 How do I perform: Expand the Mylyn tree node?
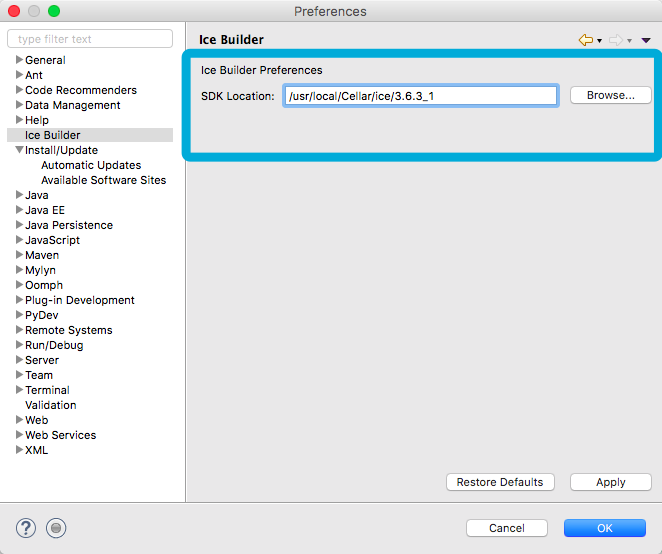19,269
